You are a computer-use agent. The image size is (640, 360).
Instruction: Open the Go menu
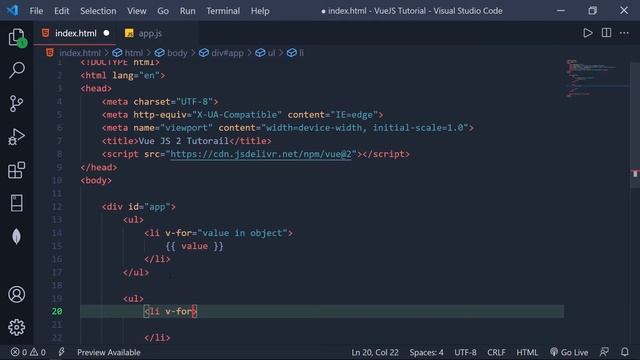coord(163,11)
